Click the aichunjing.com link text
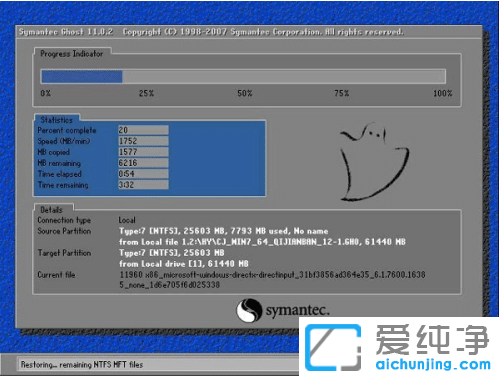 coord(433,364)
